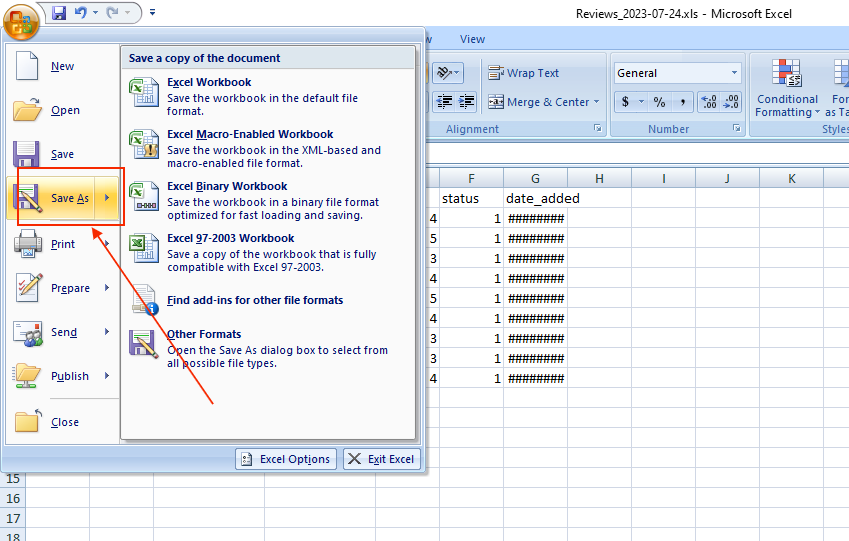This screenshot has width=849, height=541.
Task: Select column H header
Action: [x=599, y=178]
